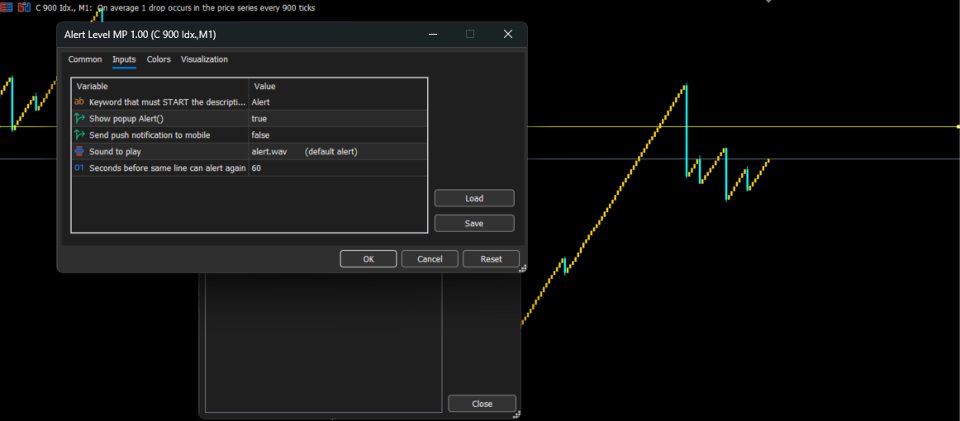Click the Load button
The image size is (960, 421).
(474, 198)
